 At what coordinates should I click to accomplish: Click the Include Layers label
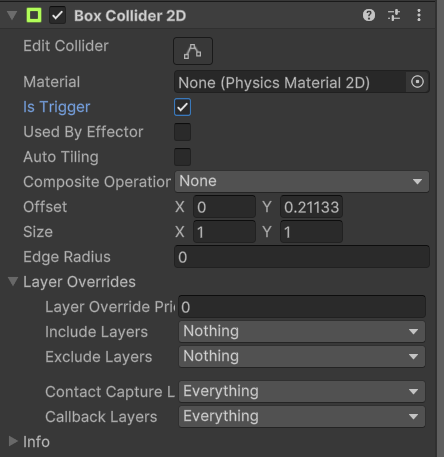click(x=96, y=332)
